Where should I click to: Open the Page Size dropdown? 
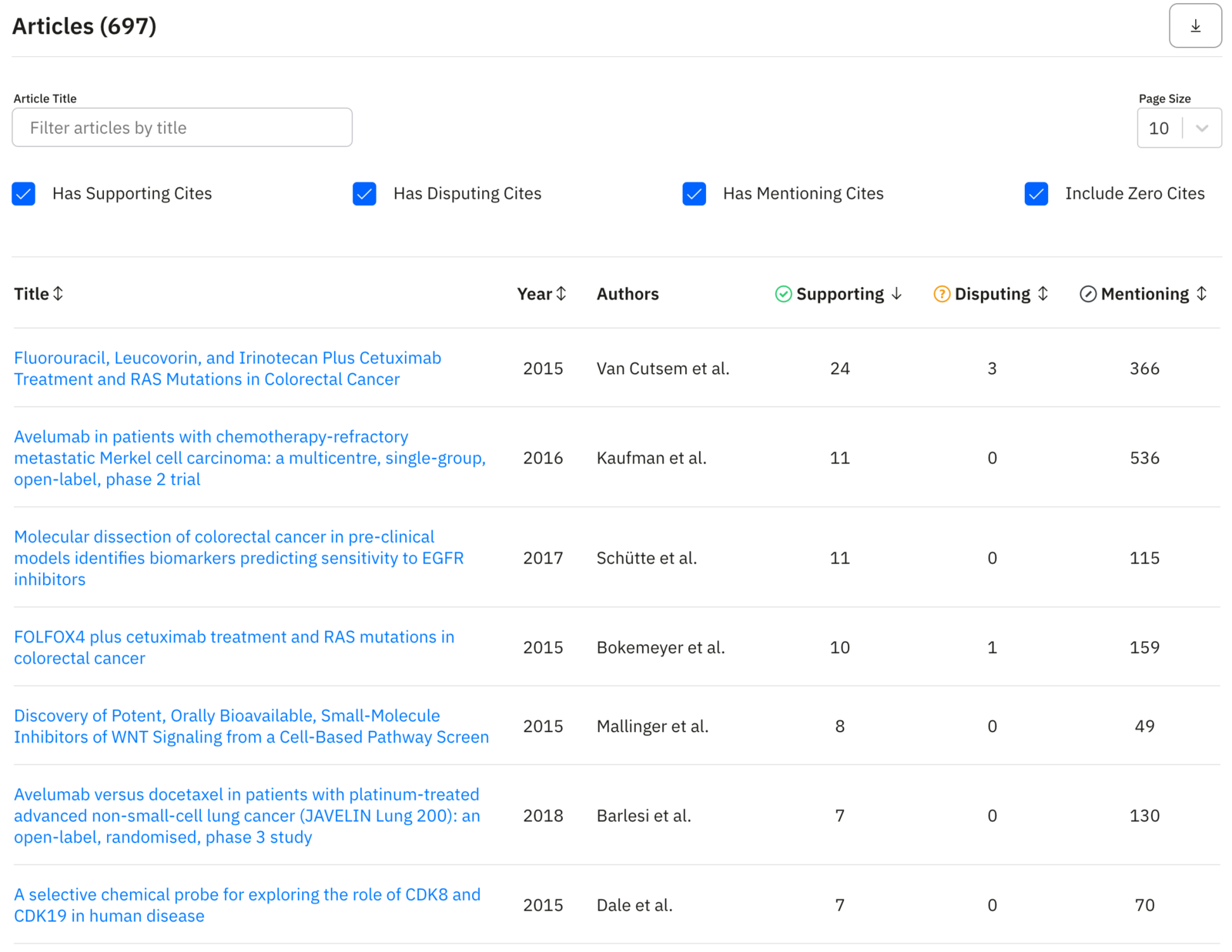[1200, 128]
